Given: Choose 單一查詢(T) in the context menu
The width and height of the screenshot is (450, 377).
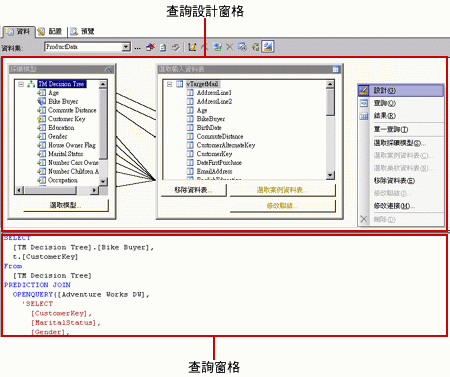Looking at the screenshot, I should tap(401, 129).
